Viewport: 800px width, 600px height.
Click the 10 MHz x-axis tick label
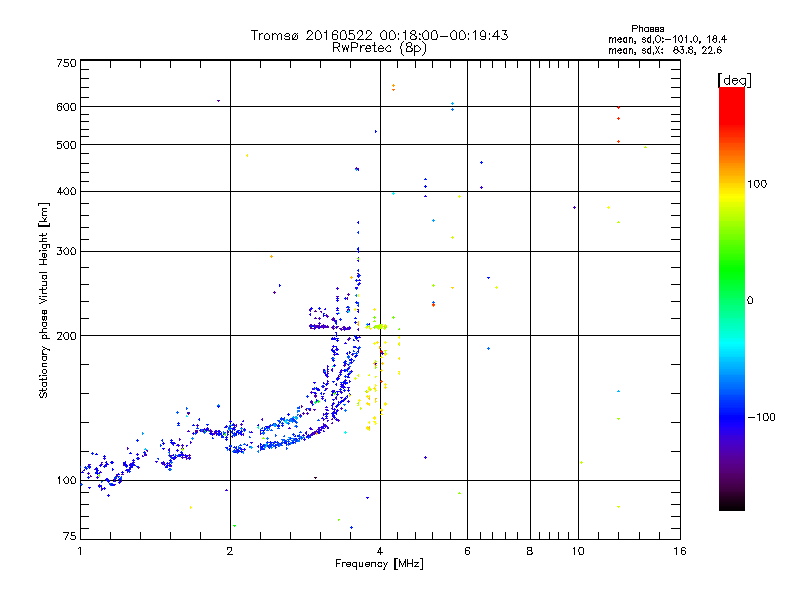[x=577, y=551]
